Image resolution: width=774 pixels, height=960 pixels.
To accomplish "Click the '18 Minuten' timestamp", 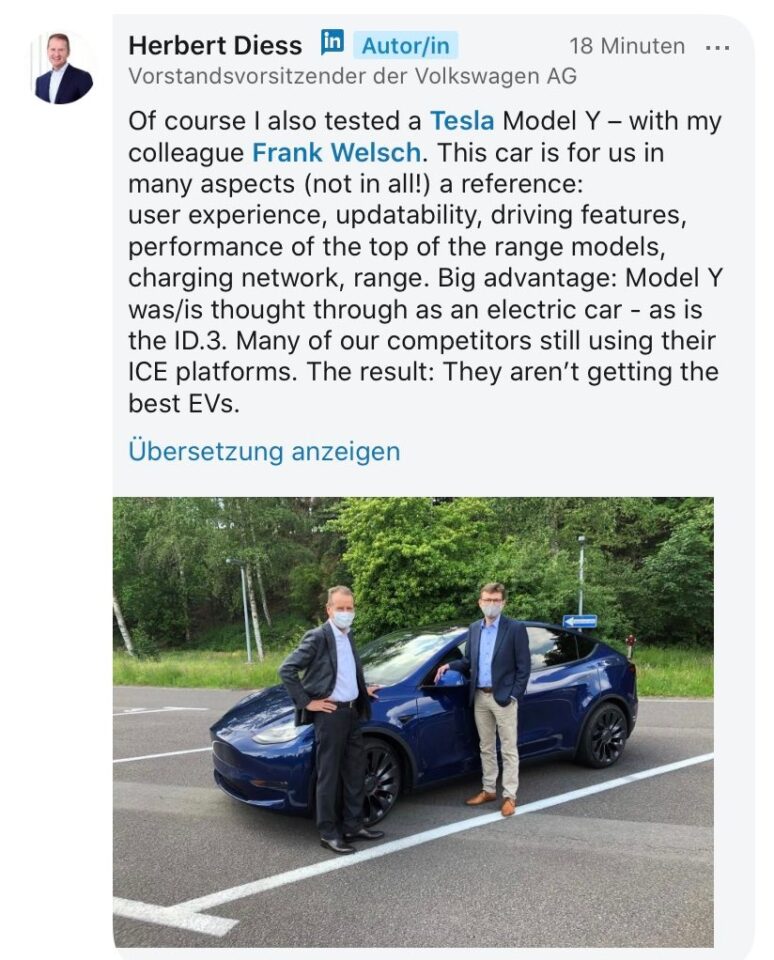I will click(x=627, y=46).
